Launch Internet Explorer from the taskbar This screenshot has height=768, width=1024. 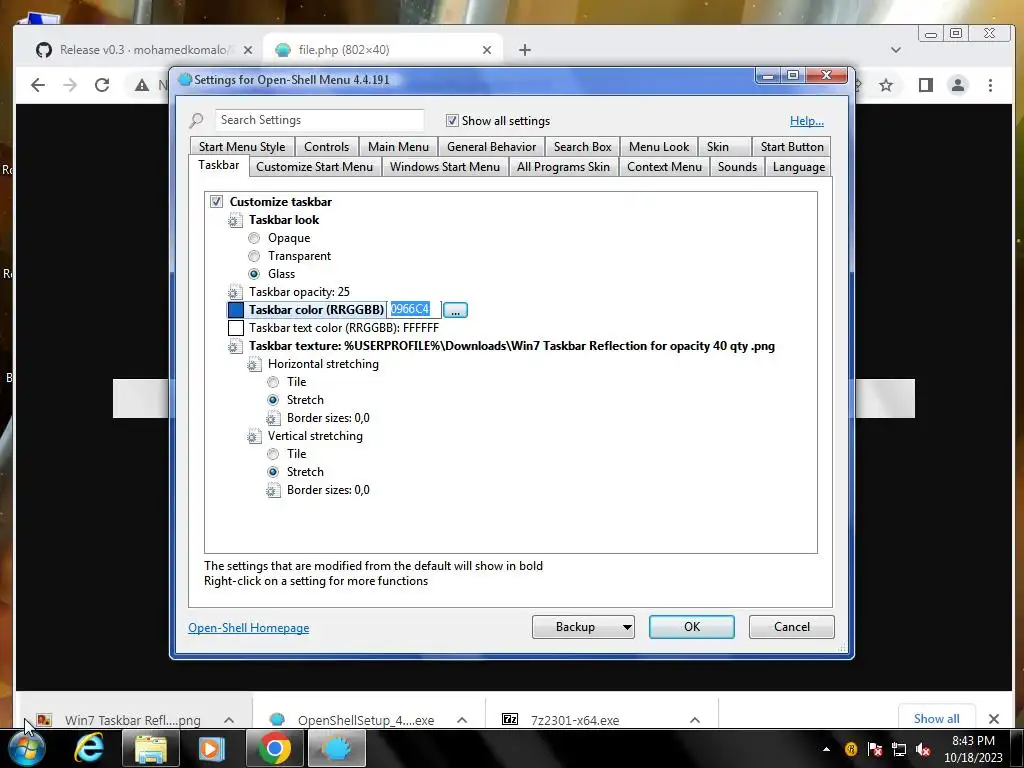pyautogui.click(x=89, y=748)
